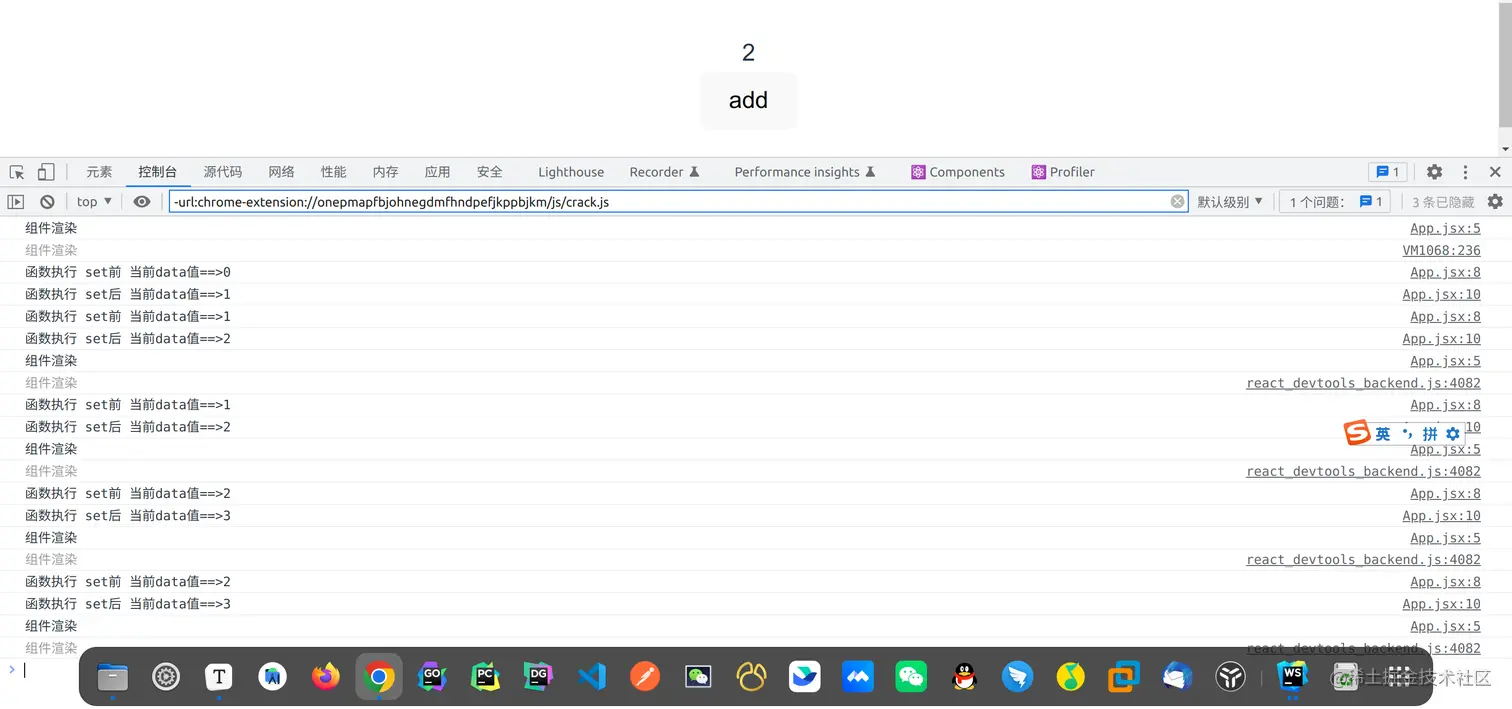Image resolution: width=1512 pixels, height=709 pixels.
Task: Open the 性能 (Performance) tab
Action: pyautogui.click(x=334, y=172)
